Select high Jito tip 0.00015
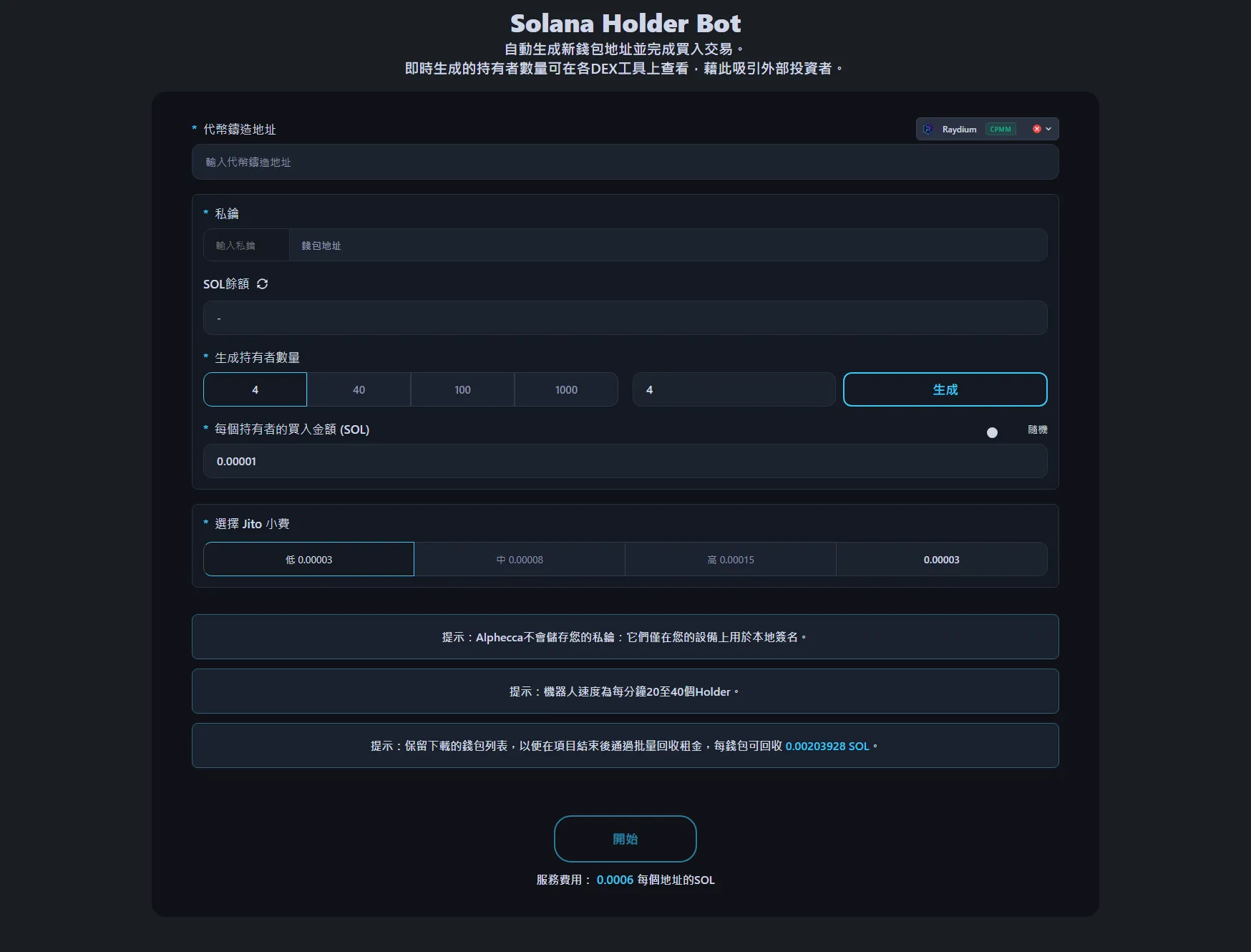This screenshot has width=1251, height=952. (731, 559)
